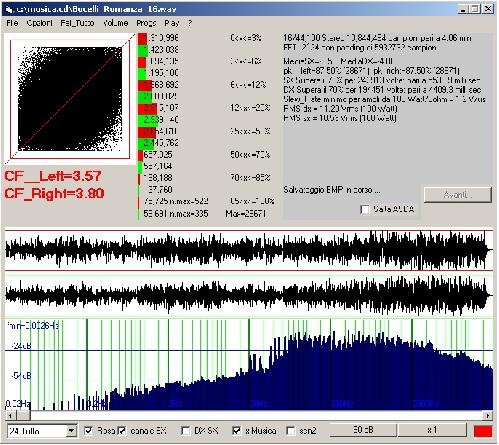This screenshot has height=445, width=499.
Task: Enable the sen2 checkbox
Action: click(291, 431)
